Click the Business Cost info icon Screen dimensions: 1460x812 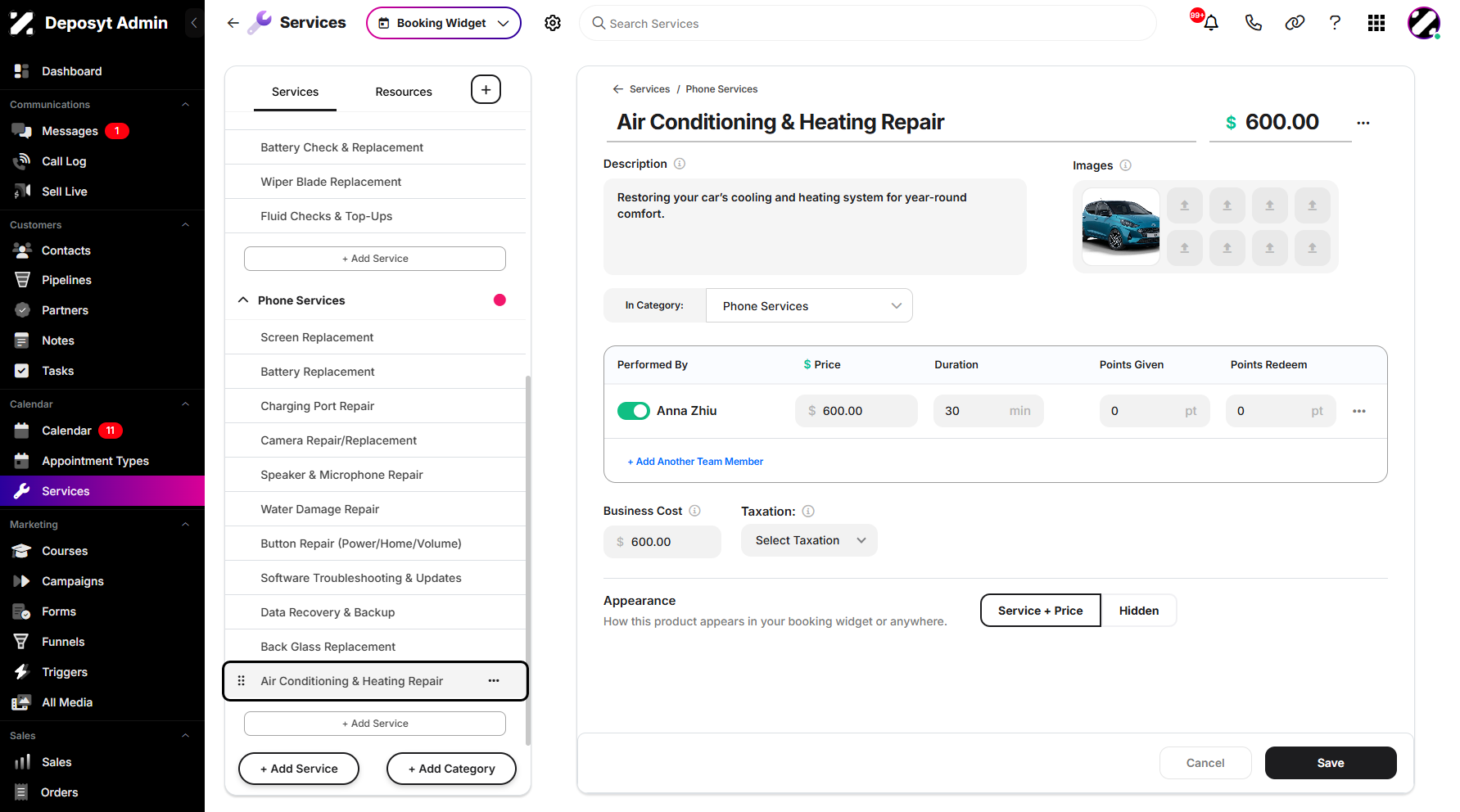694,511
